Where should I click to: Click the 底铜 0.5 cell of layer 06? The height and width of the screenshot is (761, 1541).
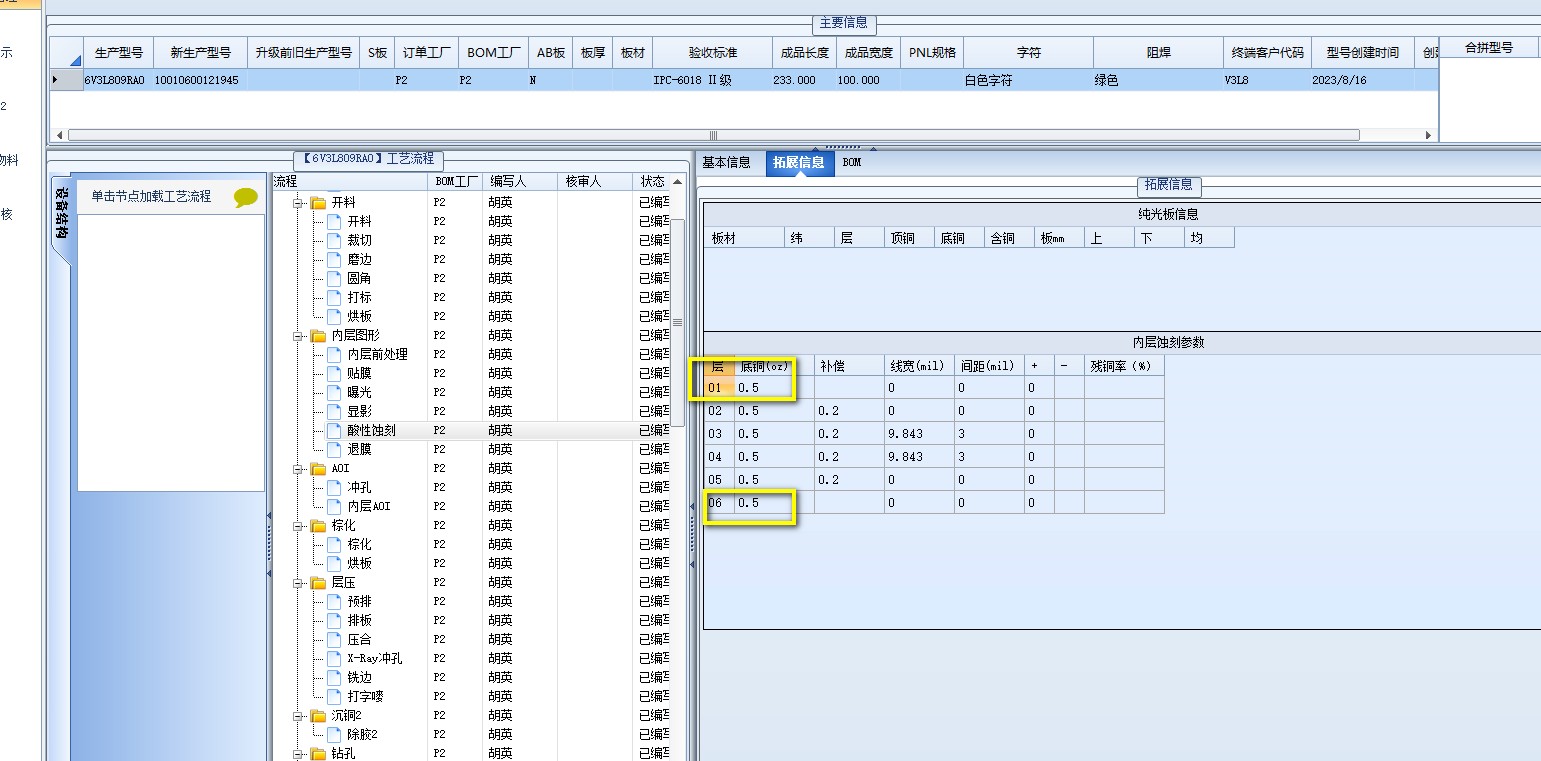click(774, 503)
